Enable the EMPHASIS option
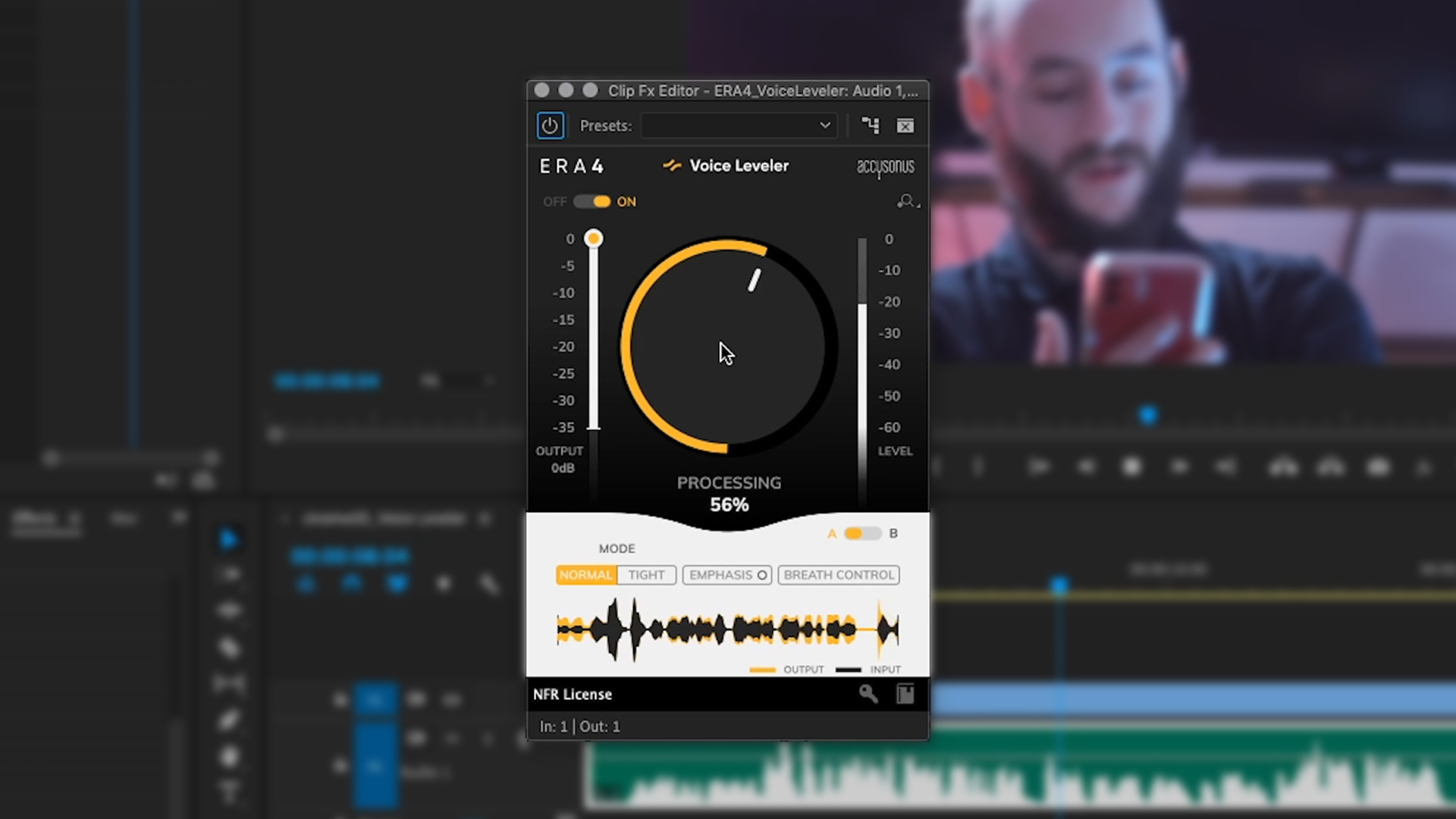 [727, 575]
